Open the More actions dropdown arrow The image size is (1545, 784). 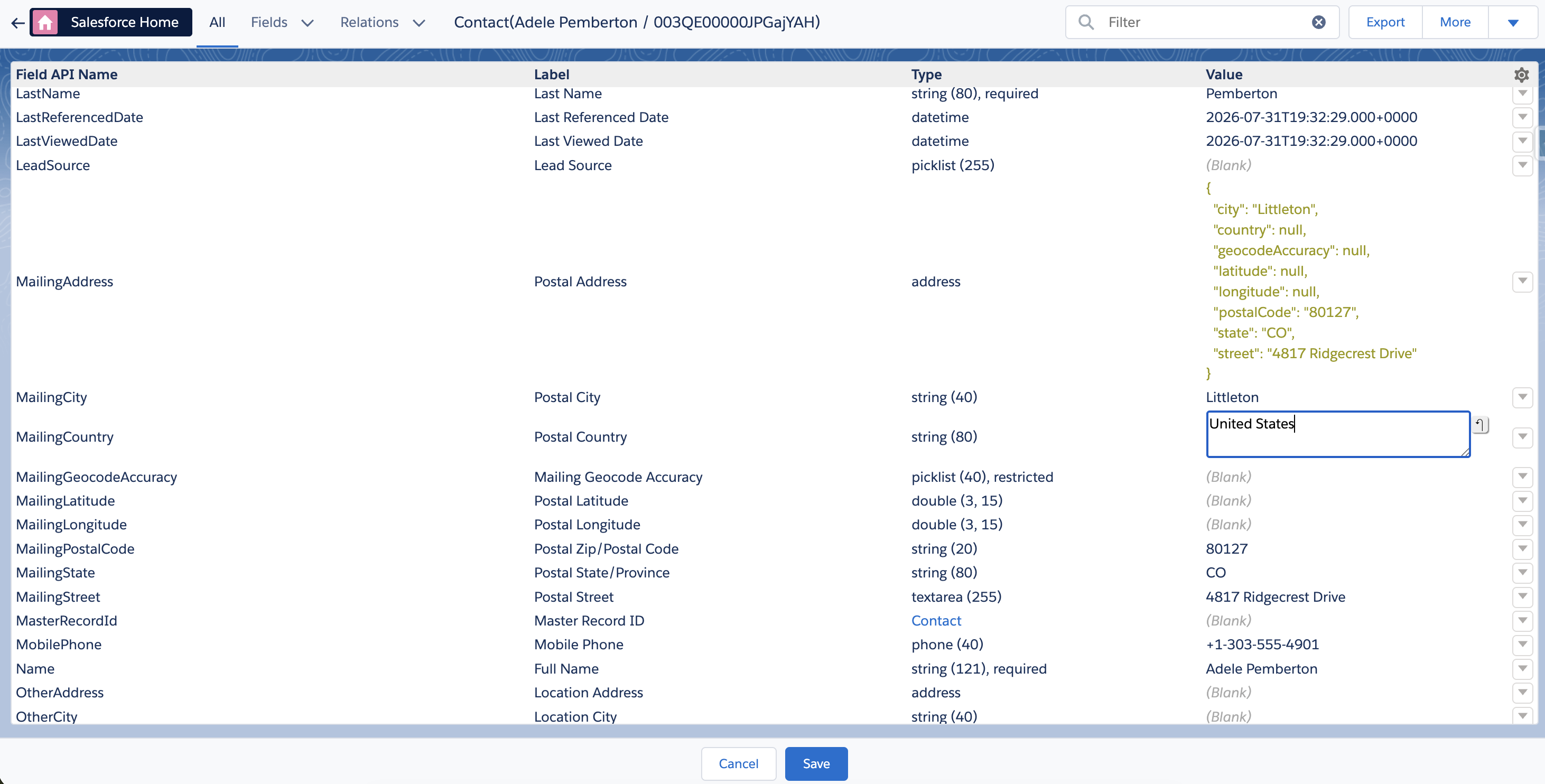pos(1513,22)
